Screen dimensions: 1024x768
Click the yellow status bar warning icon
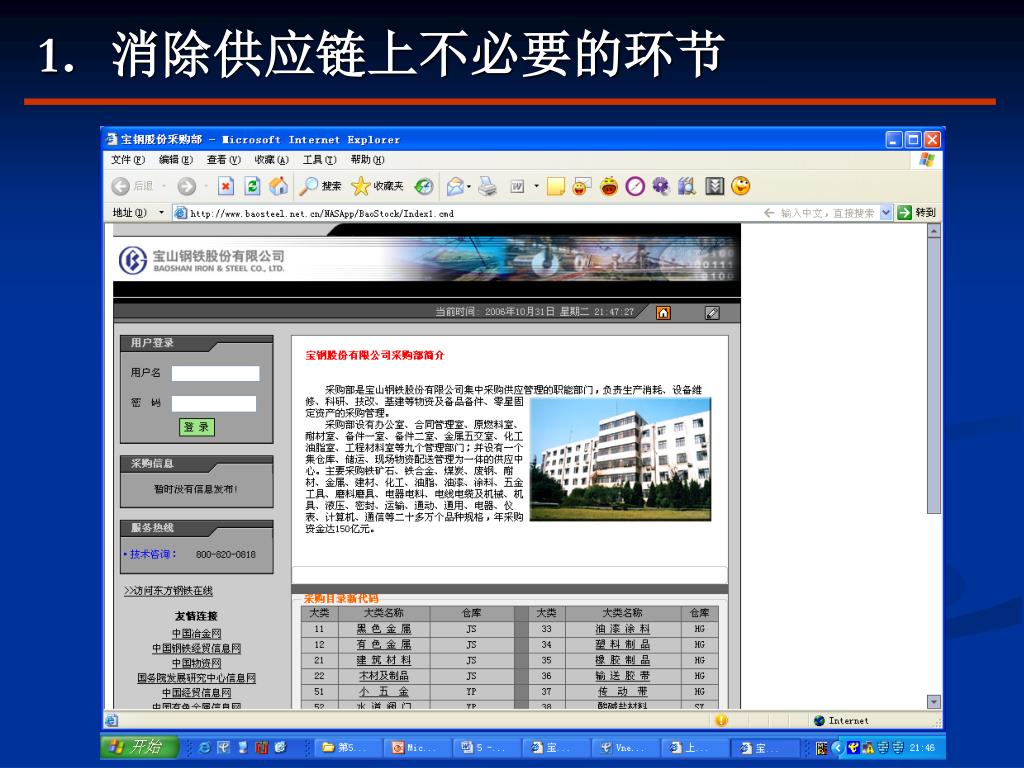point(721,720)
